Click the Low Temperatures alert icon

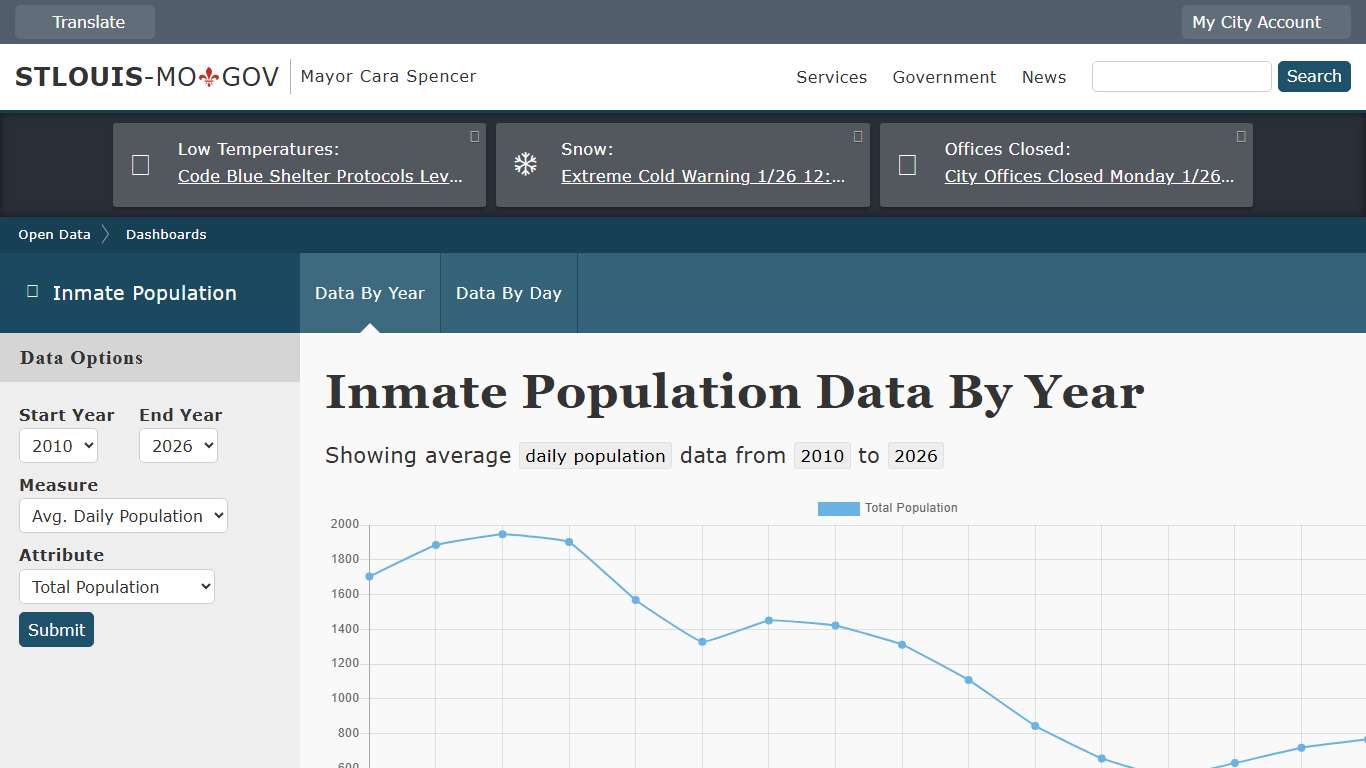pyautogui.click(x=140, y=164)
